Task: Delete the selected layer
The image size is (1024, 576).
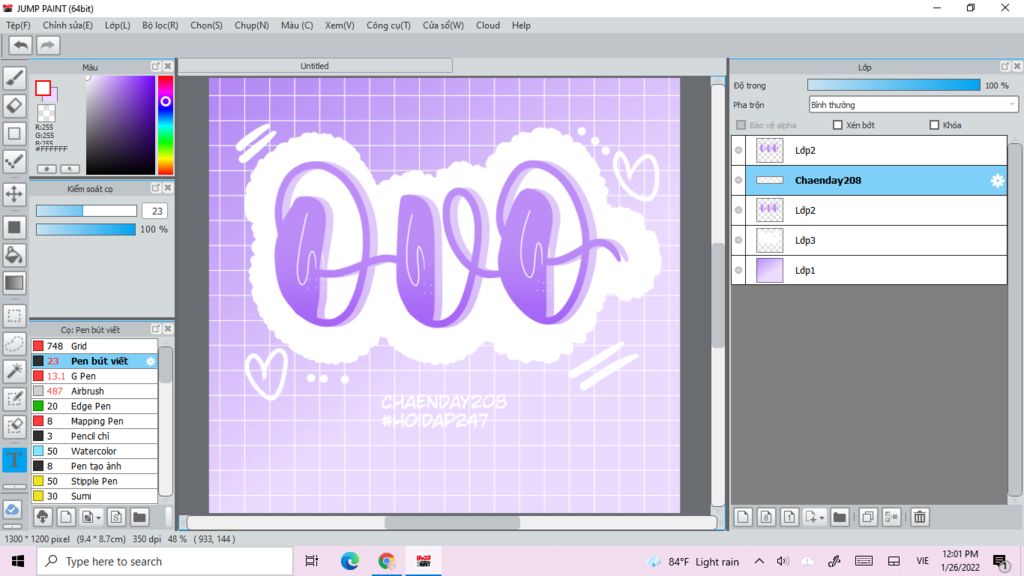Action: [920, 517]
